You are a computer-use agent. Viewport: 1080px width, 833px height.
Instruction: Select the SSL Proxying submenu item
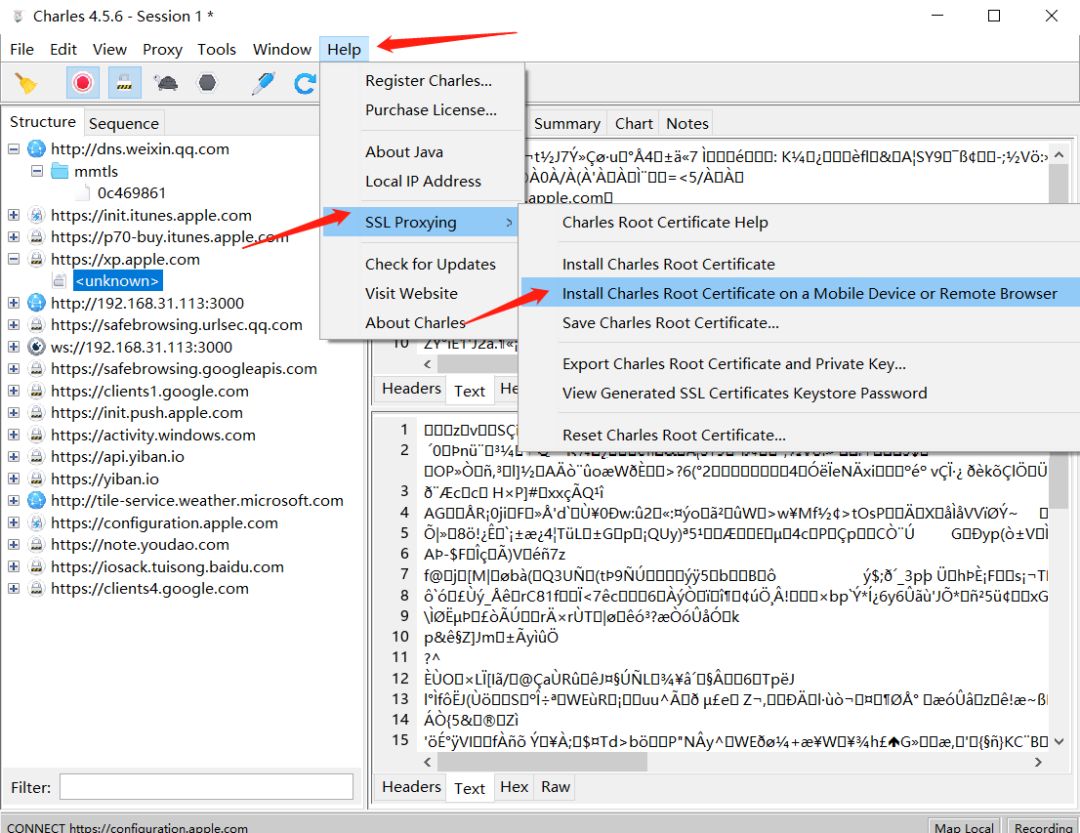(x=420, y=223)
